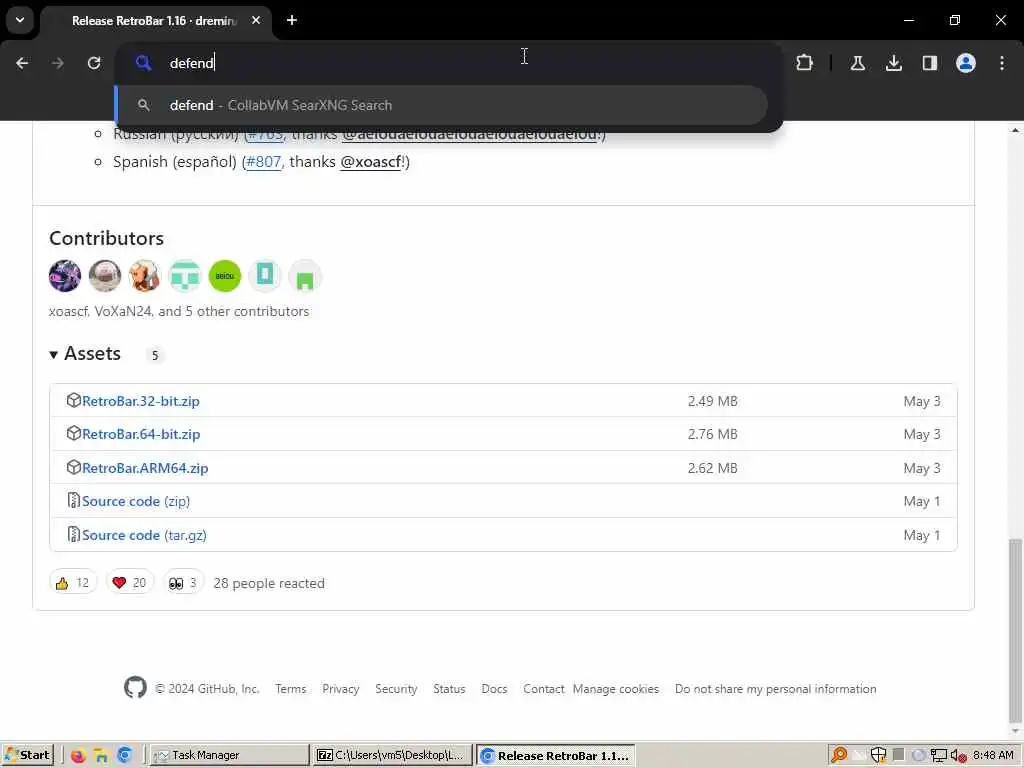
Task: Open the first purple contributor avatar
Action: (65, 276)
